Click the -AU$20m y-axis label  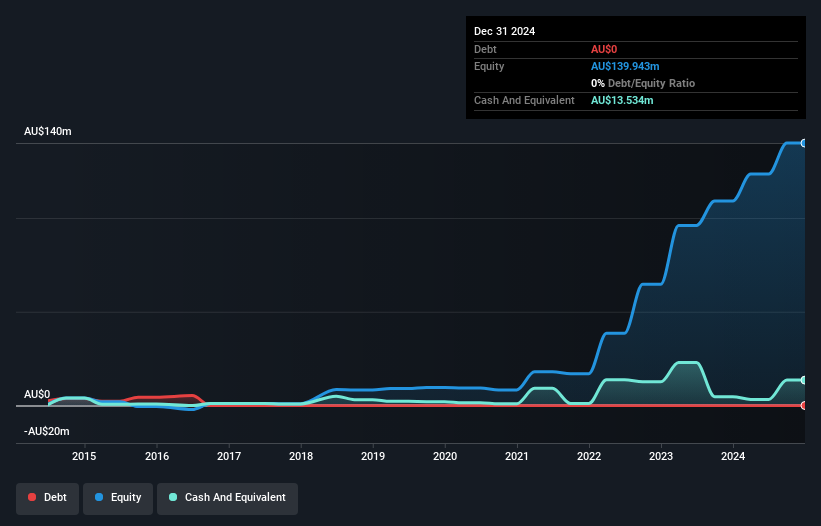coord(47,431)
